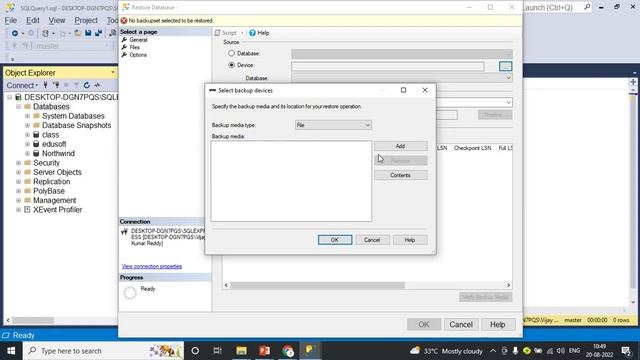640x360 pixels.
Task: Add a backup file in Select backup devices
Action: coord(400,146)
